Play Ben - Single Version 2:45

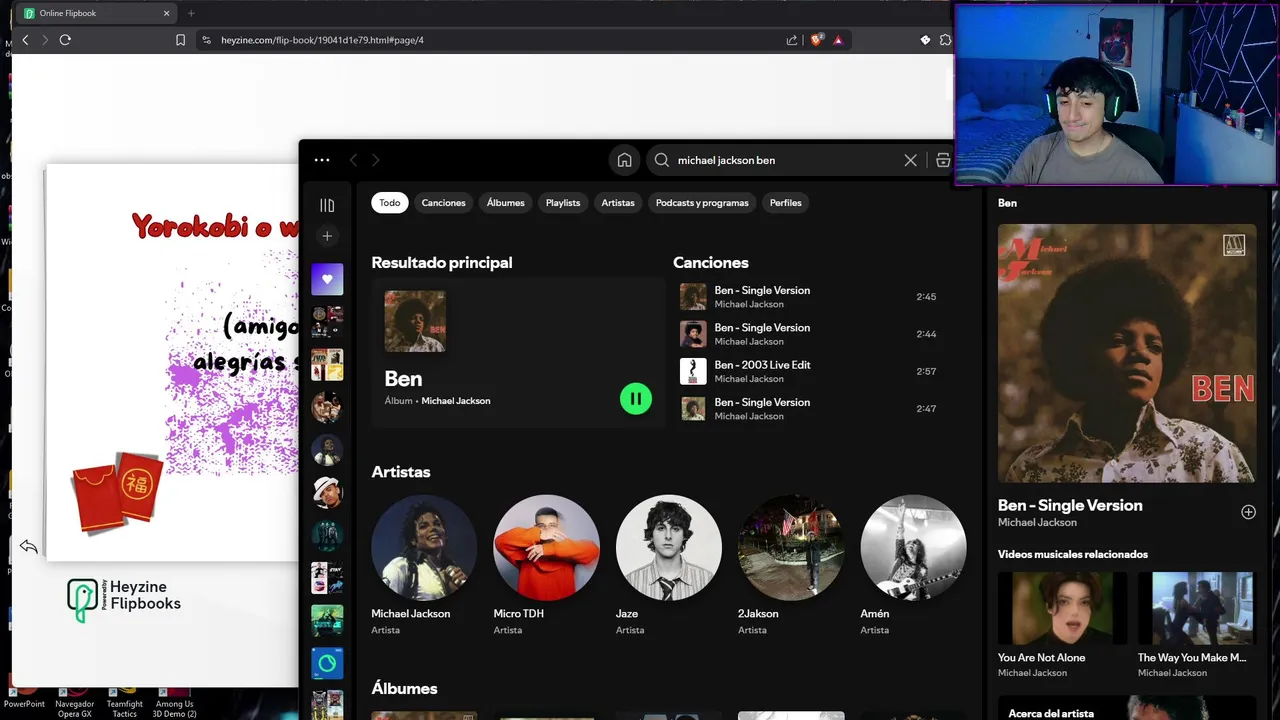point(808,297)
